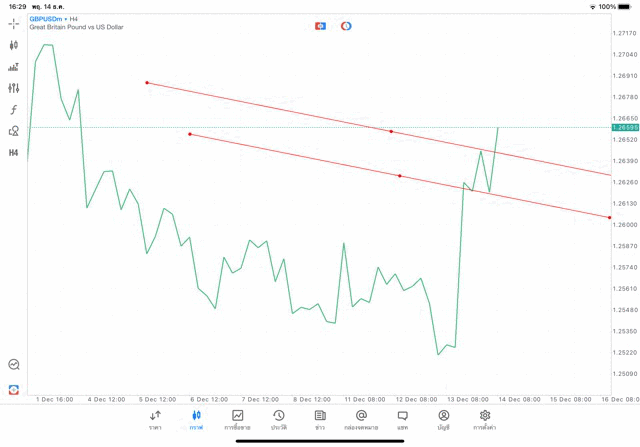The width and height of the screenshot is (640, 447).
Task: Click the red-blue circular trade icon
Action: tap(346, 25)
